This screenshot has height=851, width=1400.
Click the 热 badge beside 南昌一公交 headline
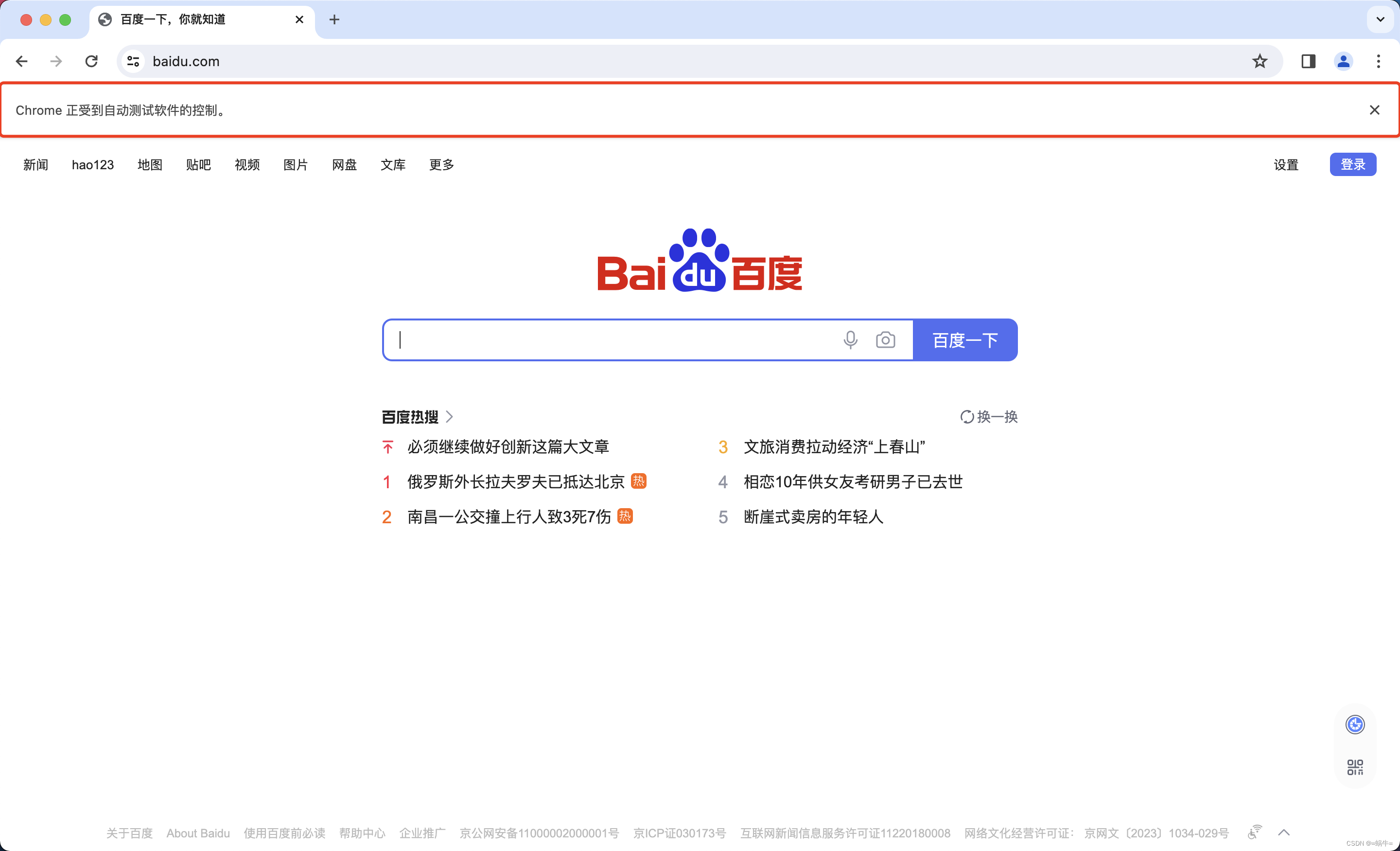625,515
